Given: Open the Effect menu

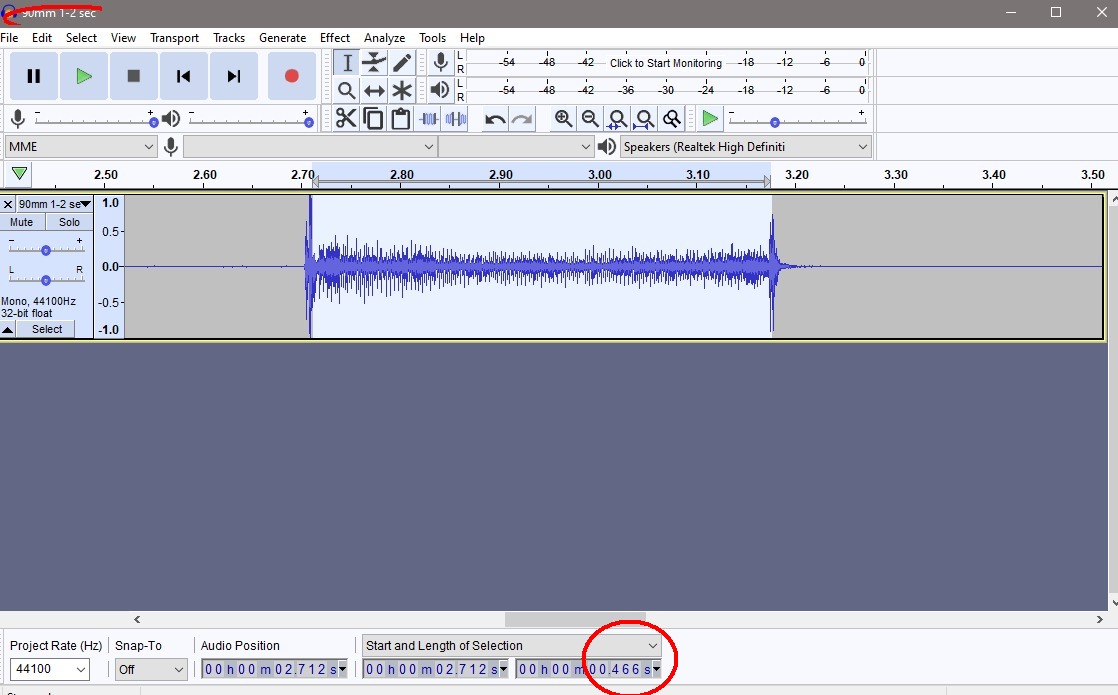Looking at the screenshot, I should tap(334, 38).
